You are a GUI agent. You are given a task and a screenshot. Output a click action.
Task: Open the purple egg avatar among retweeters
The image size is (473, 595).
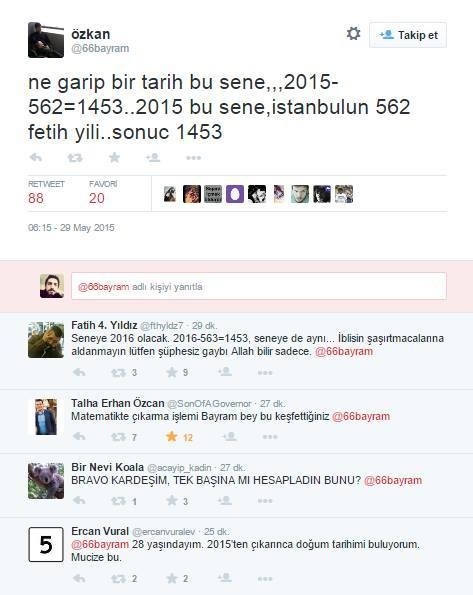point(235,194)
